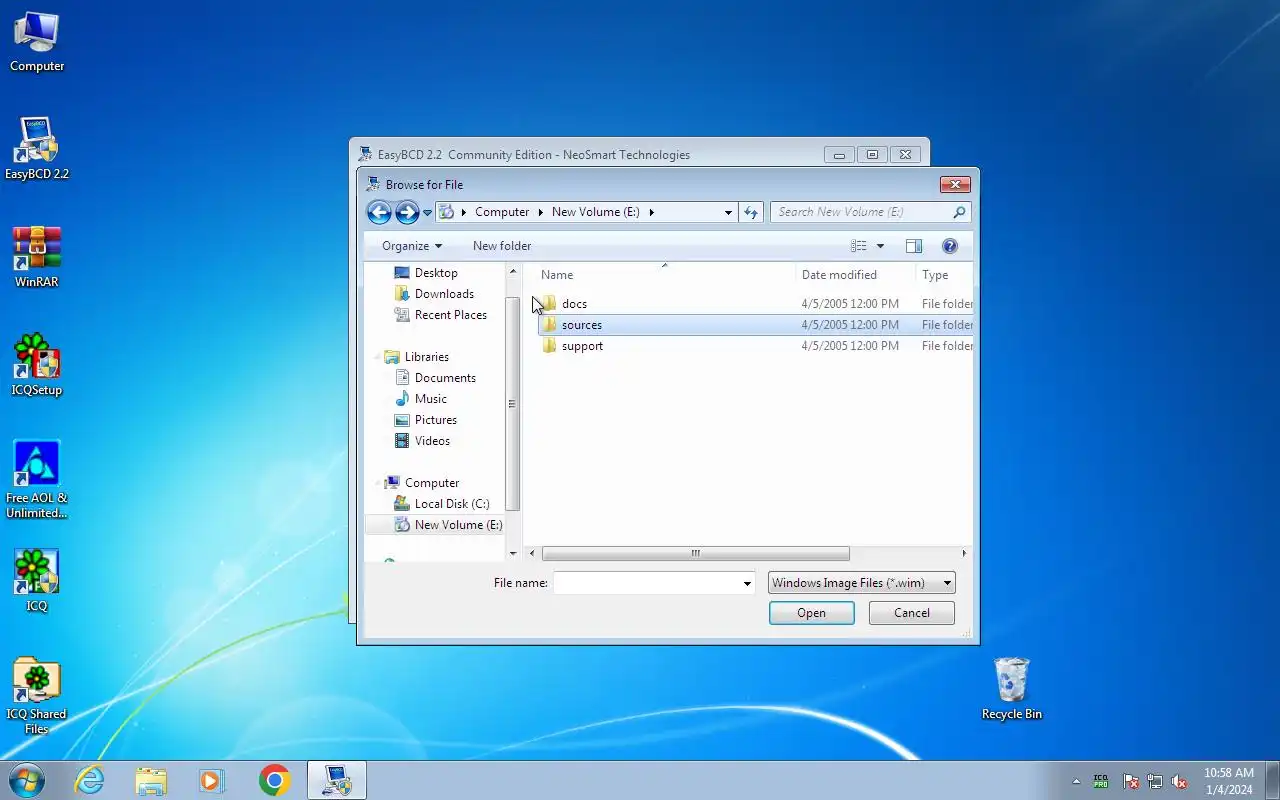The height and width of the screenshot is (800, 1280).
Task: Click the Computer breadcrumb segment
Action: click(502, 212)
